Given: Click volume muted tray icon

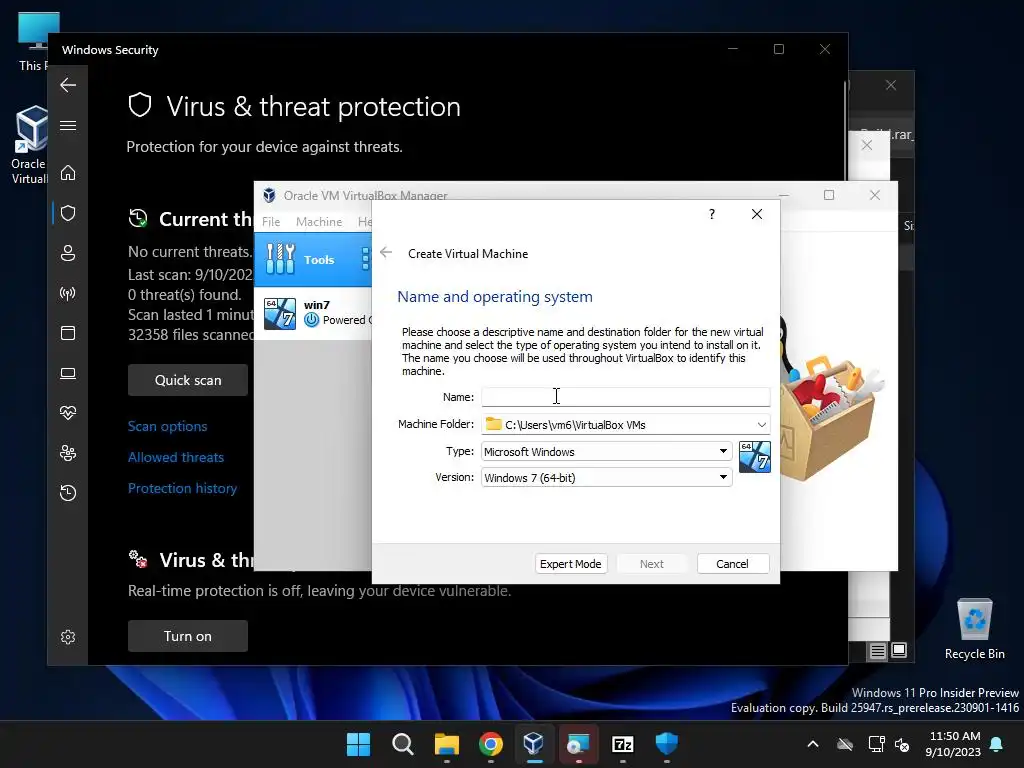Looking at the screenshot, I should pyautogui.click(x=903, y=744).
